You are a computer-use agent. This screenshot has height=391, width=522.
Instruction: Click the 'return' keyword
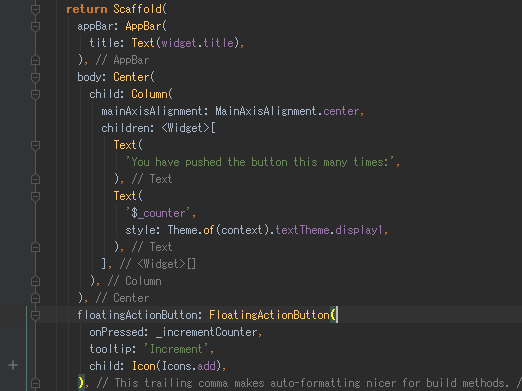coord(87,9)
